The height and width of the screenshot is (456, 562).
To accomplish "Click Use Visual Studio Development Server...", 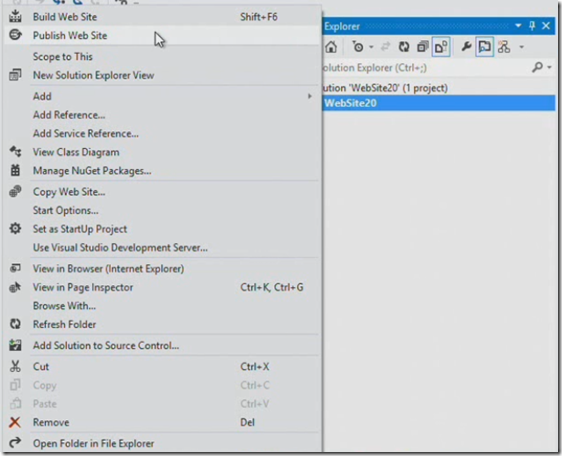I will 161,248.
